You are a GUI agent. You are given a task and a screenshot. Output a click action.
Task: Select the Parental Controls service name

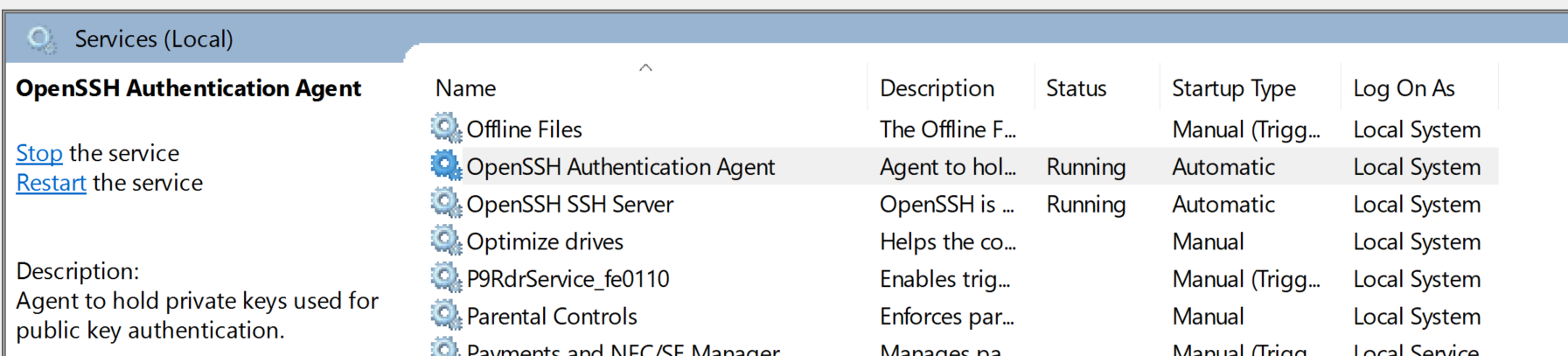click(x=552, y=317)
